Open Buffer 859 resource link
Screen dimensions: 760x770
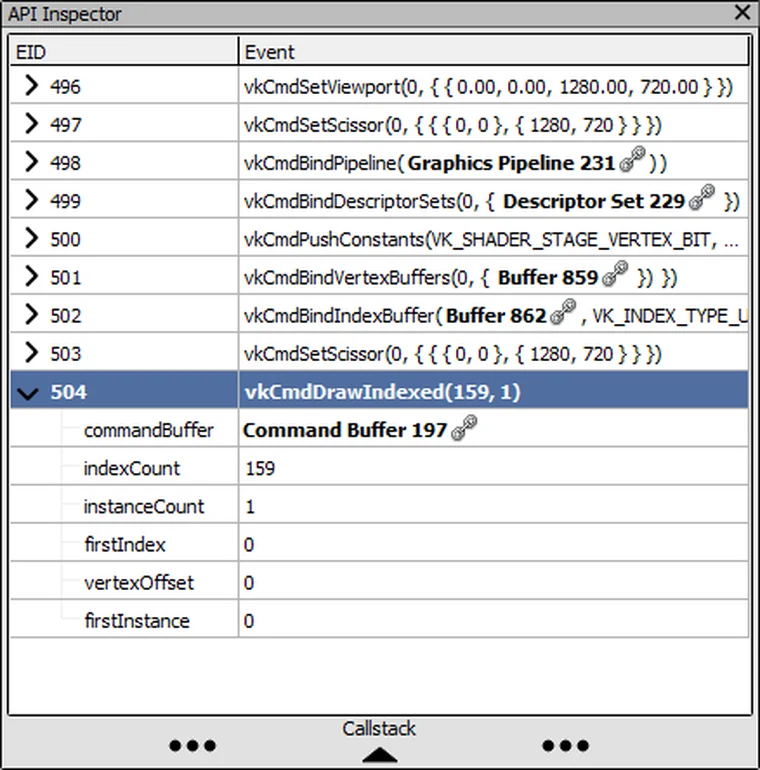(547, 277)
